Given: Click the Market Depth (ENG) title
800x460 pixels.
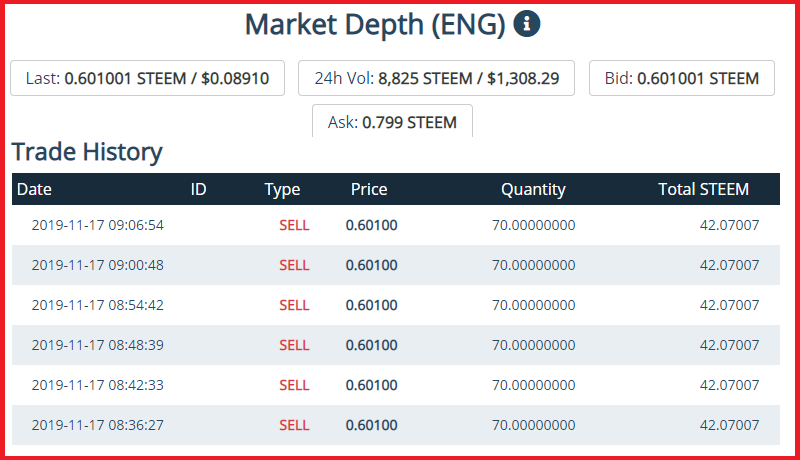Looking at the screenshot, I should click(x=375, y=24).
